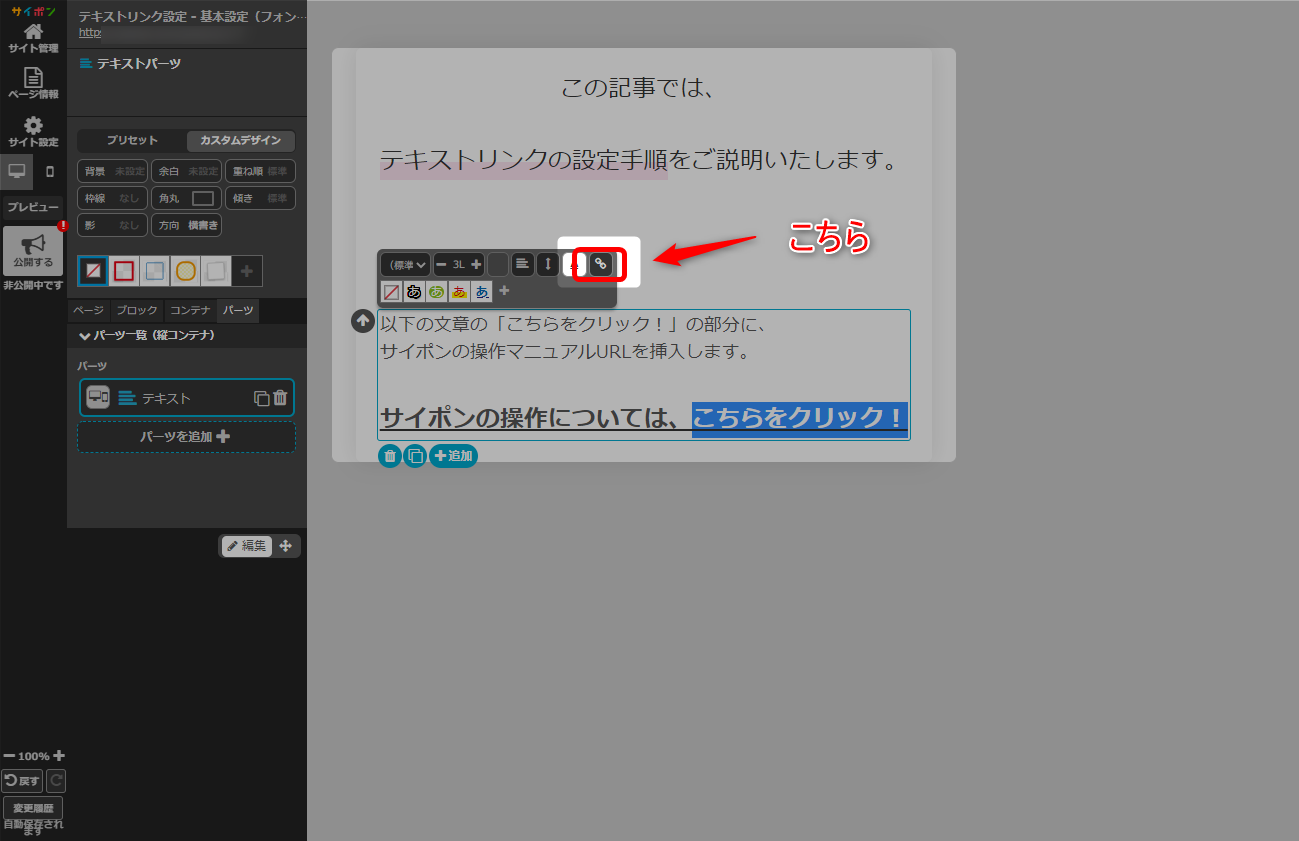Duplicate text block with teal copy icon
The height and width of the screenshot is (841, 1299).
[415, 456]
